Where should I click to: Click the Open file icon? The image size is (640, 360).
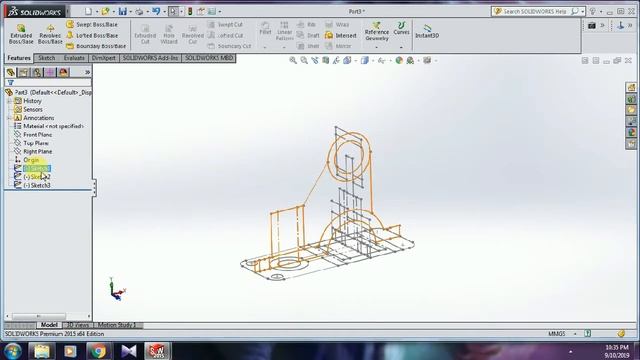click(106, 11)
